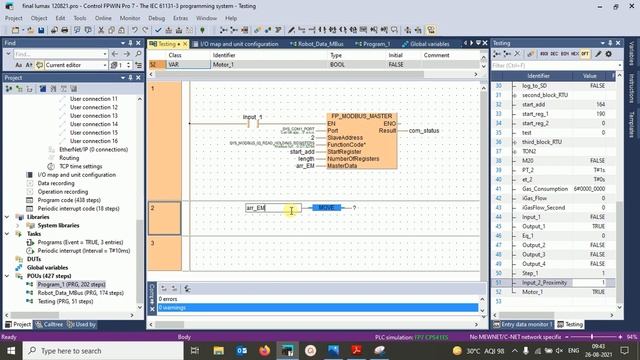Open the Debug menu
This screenshot has width=640, height=360.
coord(156,18)
